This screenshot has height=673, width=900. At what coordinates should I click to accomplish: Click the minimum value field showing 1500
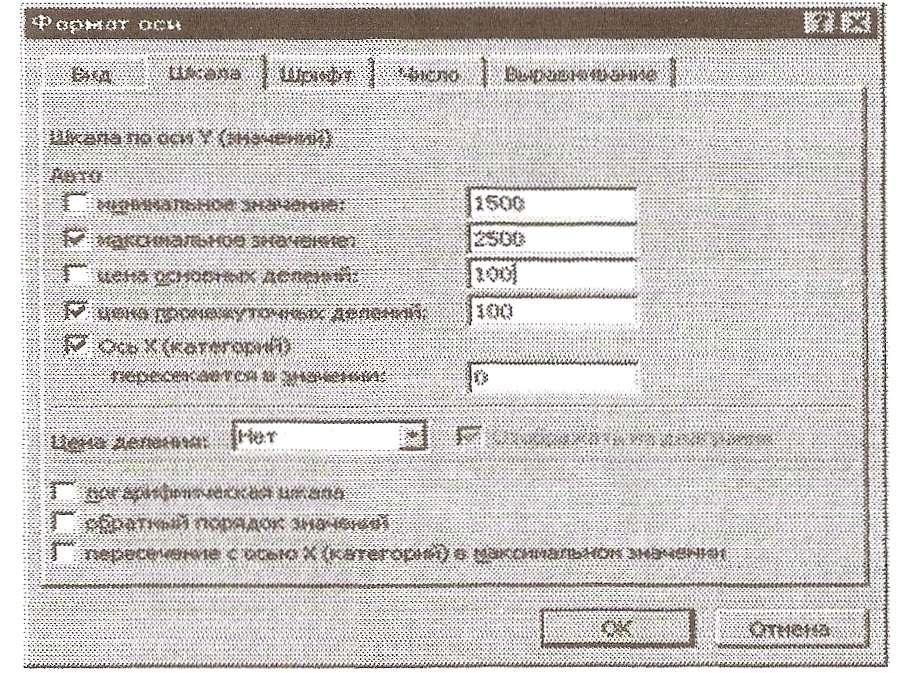pos(552,204)
